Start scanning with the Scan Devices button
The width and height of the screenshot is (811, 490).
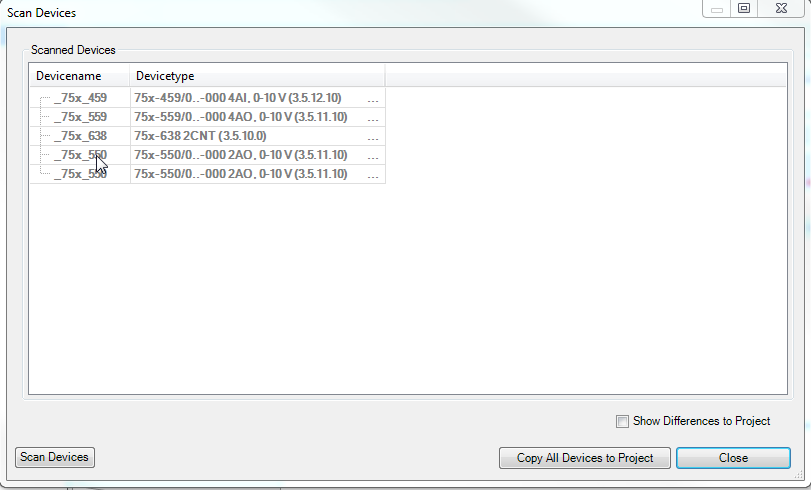55,457
